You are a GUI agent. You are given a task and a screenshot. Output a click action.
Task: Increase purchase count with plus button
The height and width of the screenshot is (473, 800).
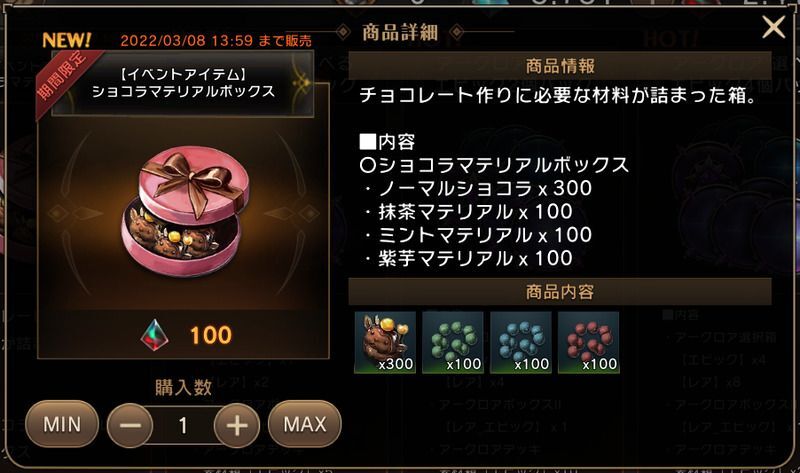(237, 425)
